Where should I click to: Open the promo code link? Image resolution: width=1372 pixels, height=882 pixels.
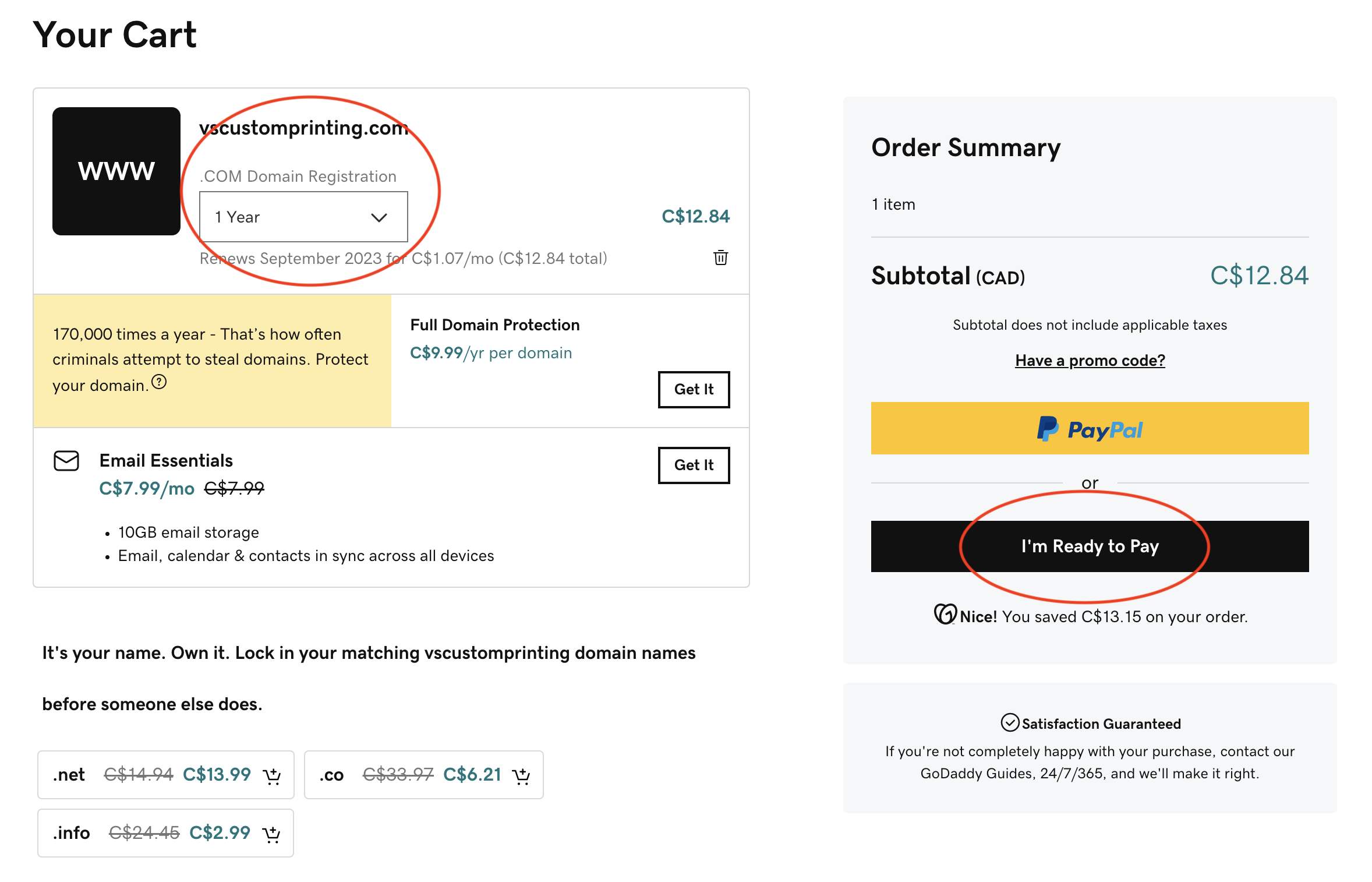[x=1090, y=360]
